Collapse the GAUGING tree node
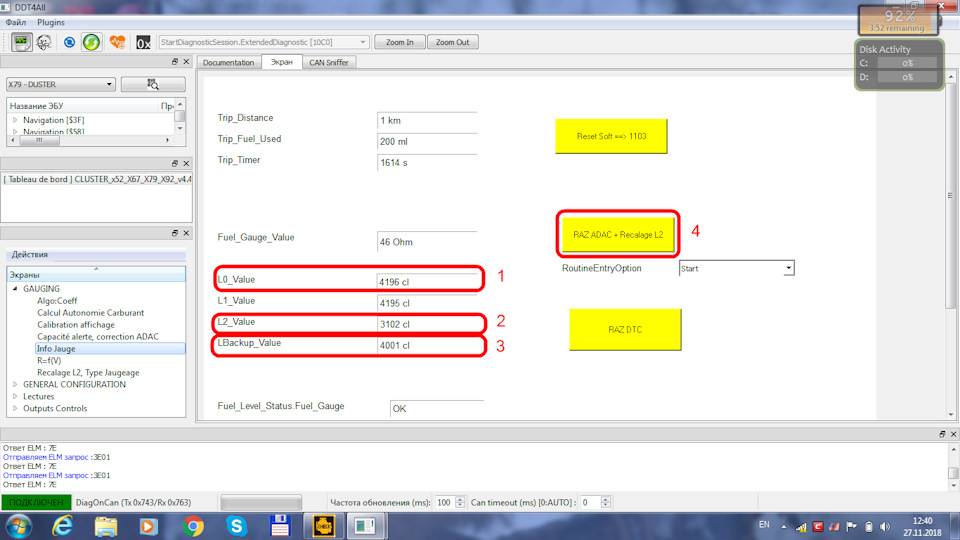Viewport: 960px width, 540px height. tap(15, 289)
